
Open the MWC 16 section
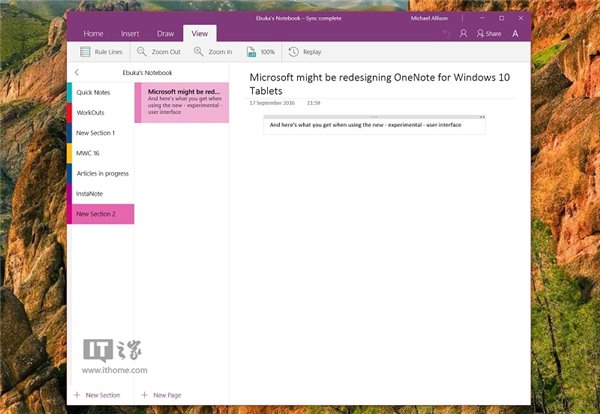point(101,153)
